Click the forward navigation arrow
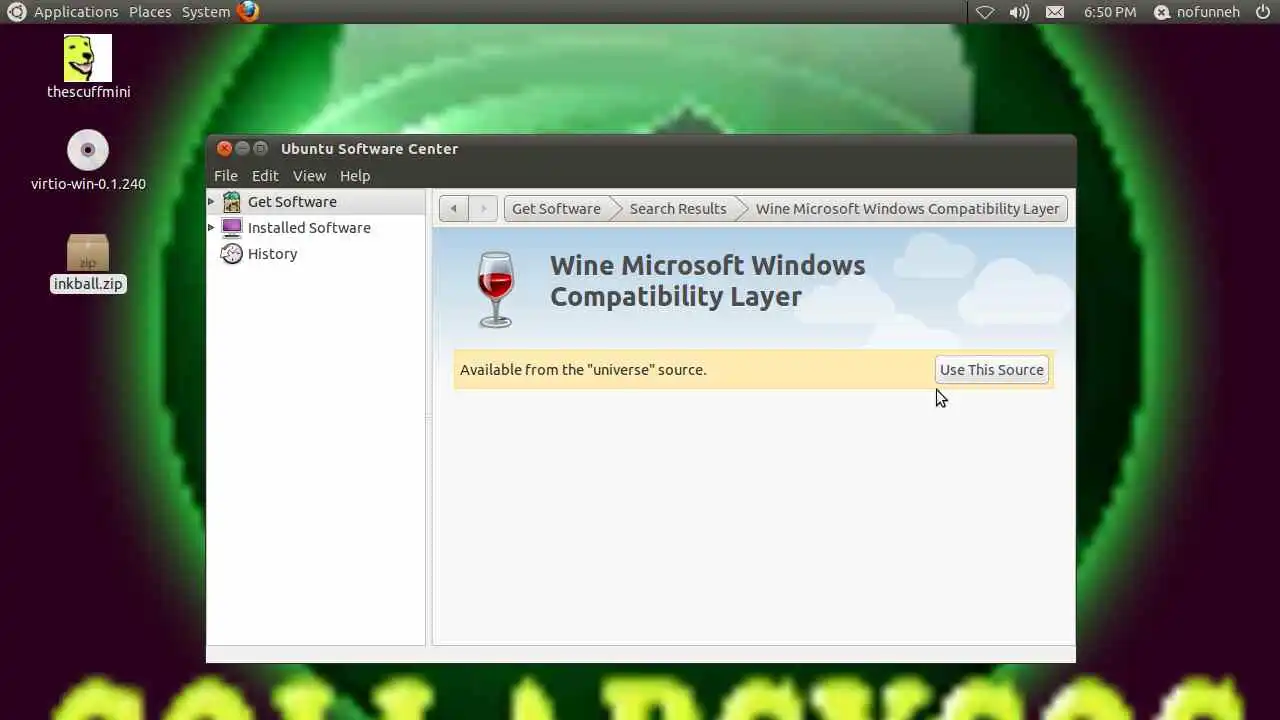 [483, 209]
